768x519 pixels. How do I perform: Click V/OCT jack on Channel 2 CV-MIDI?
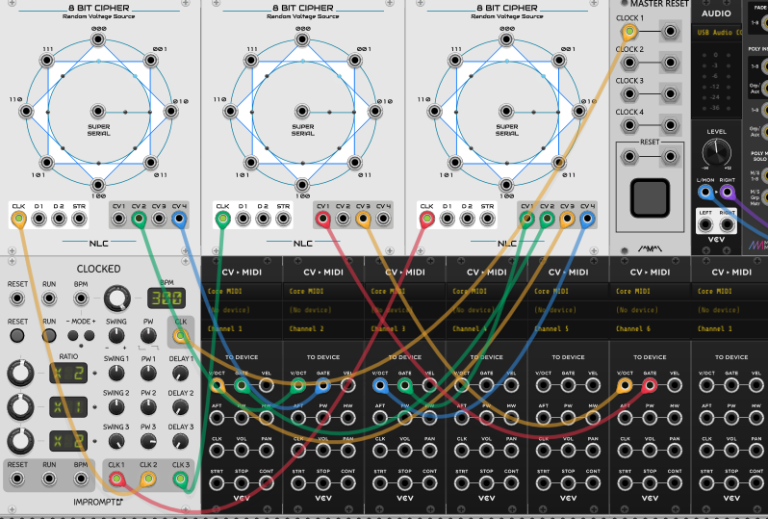click(x=298, y=386)
